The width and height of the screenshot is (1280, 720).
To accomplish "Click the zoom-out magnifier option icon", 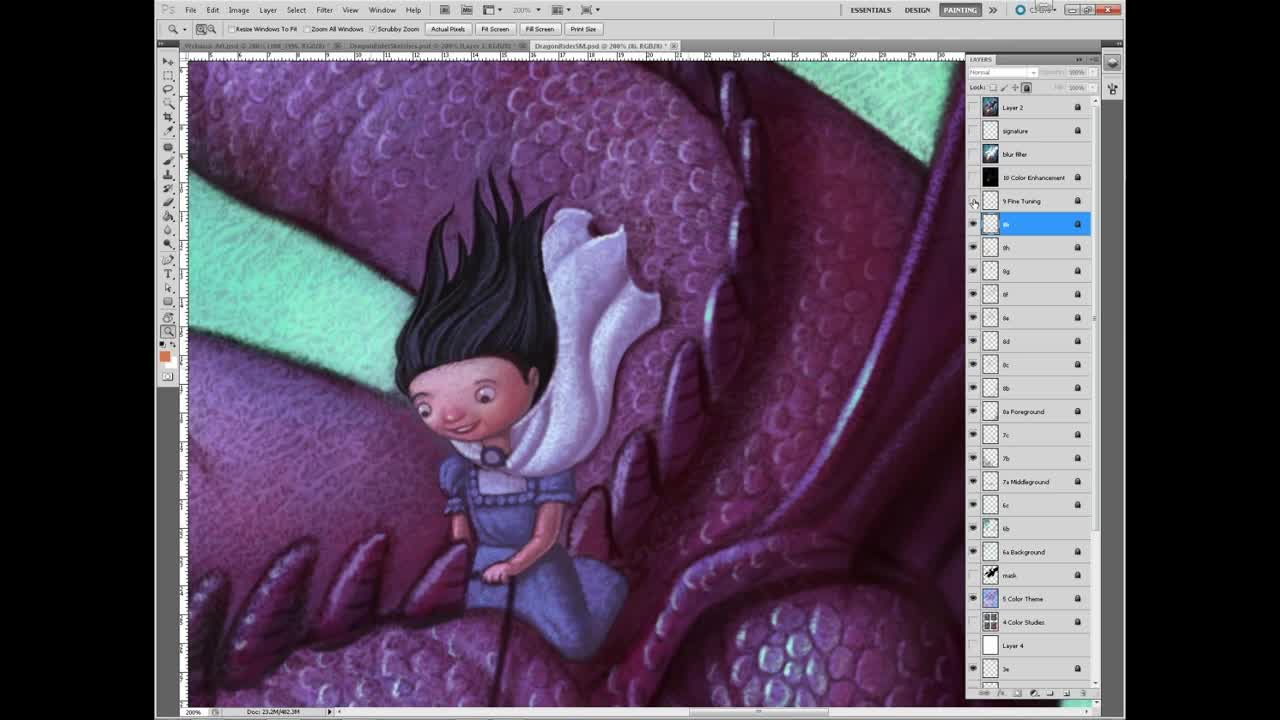I will [x=213, y=29].
